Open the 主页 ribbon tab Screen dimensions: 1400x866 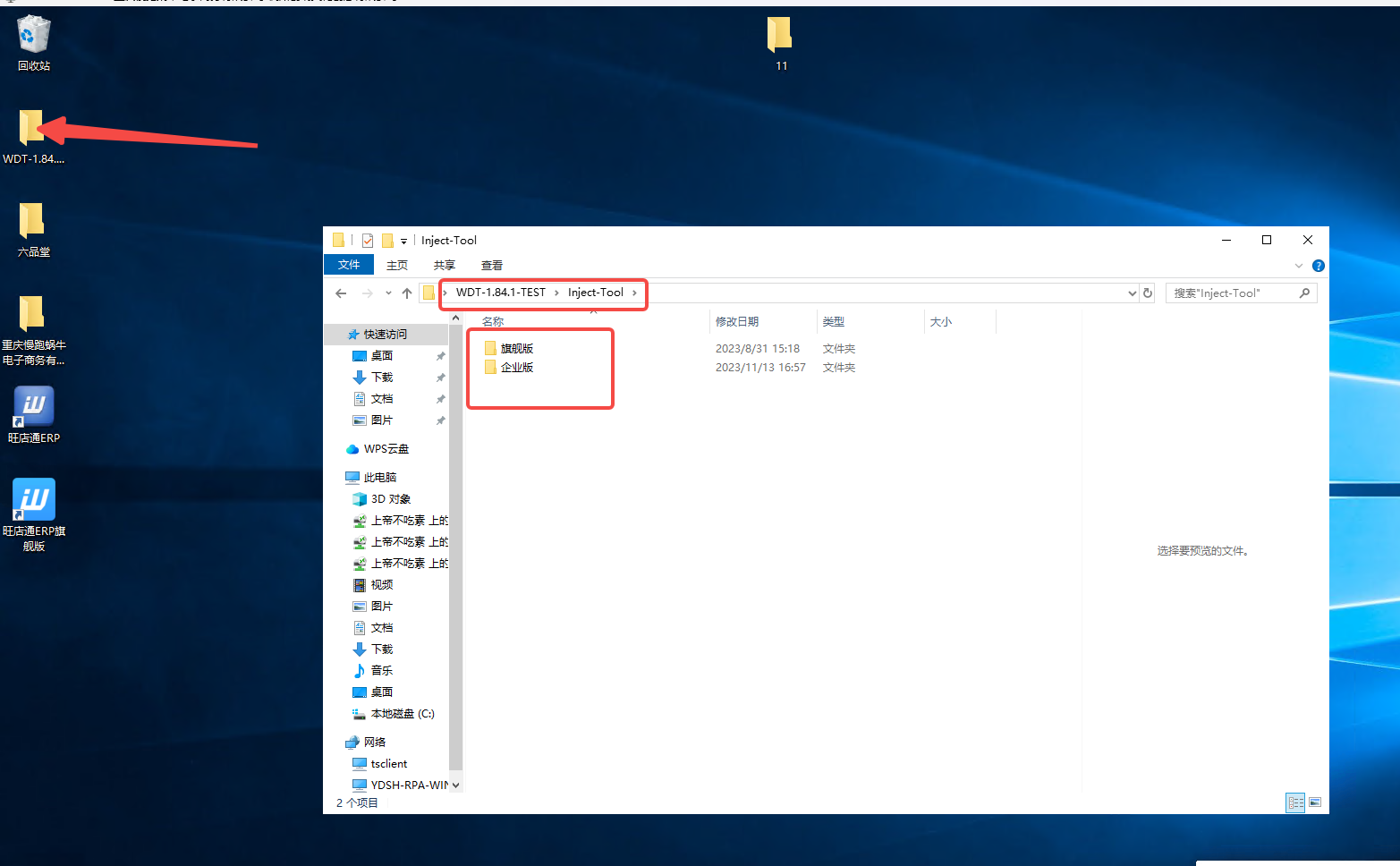(397, 265)
